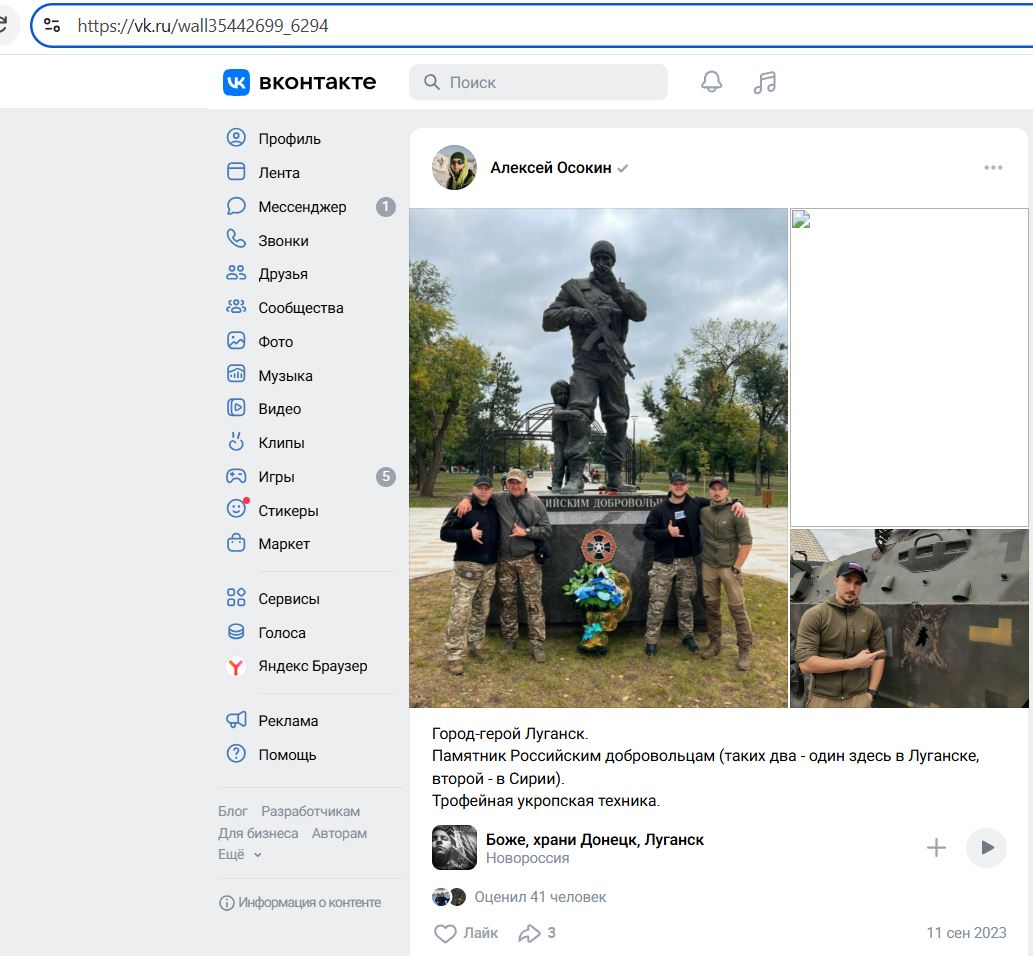Click the Сервисы grid icon
Image resolution: width=1033 pixels, height=956 pixels.
pyautogui.click(x=236, y=598)
